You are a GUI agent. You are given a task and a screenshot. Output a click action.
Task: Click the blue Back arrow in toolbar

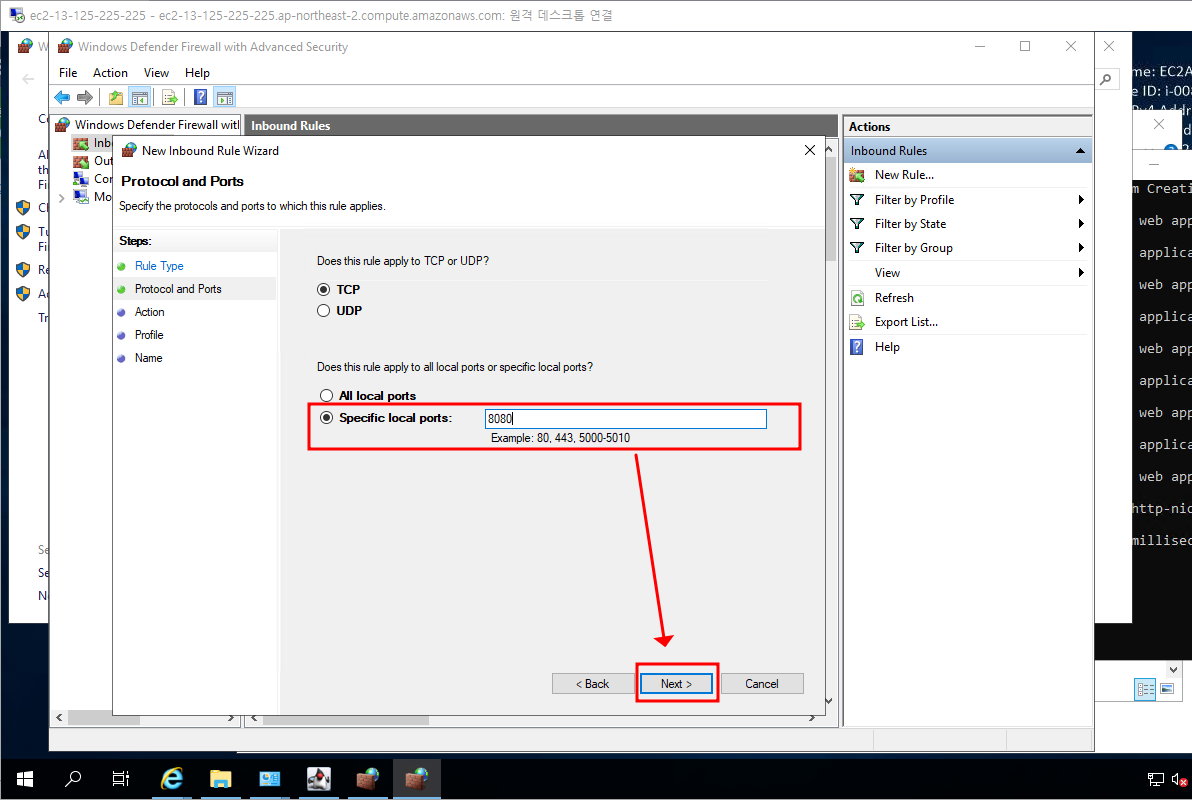click(x=62, y=97)
